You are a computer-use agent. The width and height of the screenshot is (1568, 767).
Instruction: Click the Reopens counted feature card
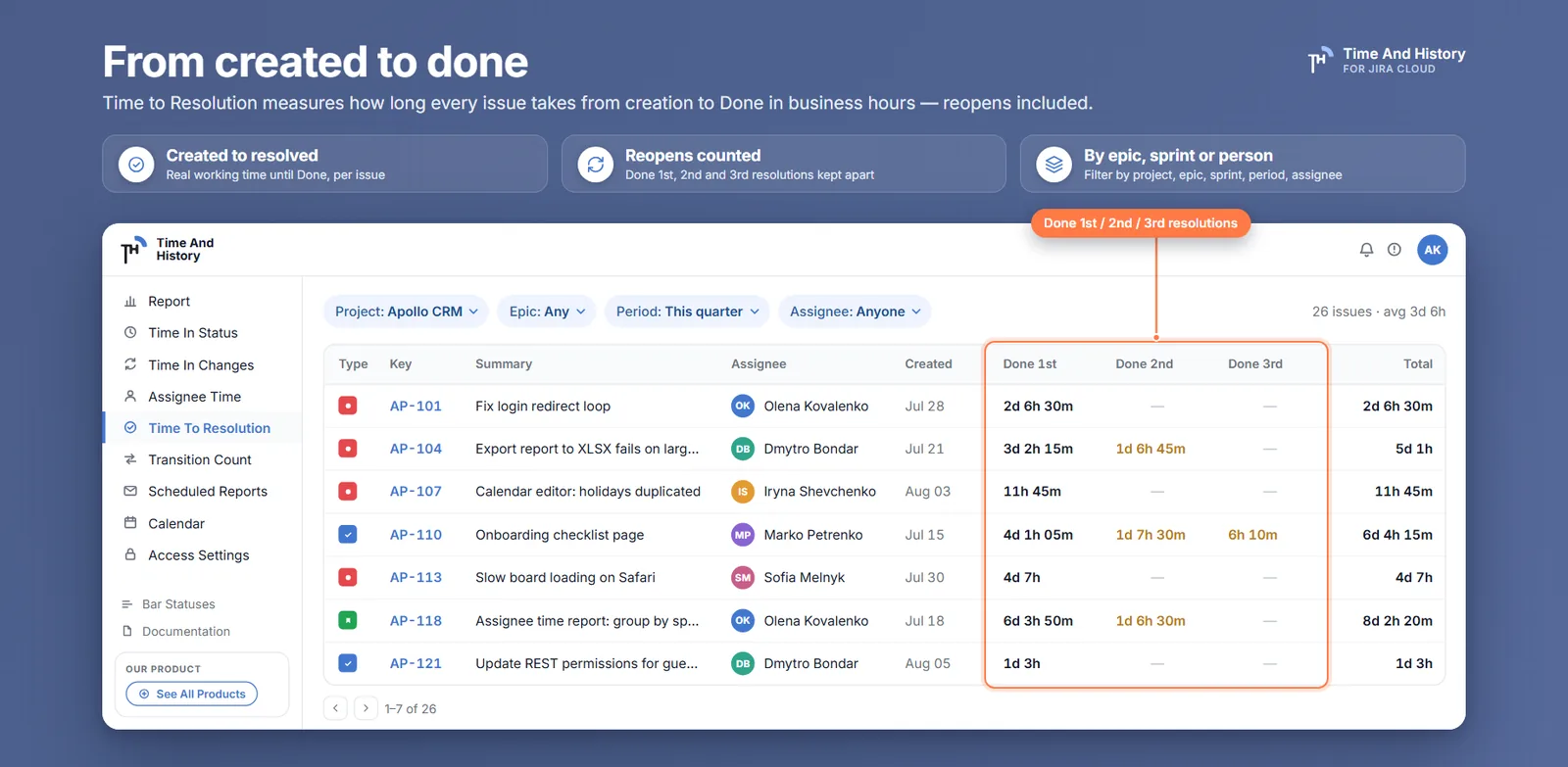click(784, 164)
